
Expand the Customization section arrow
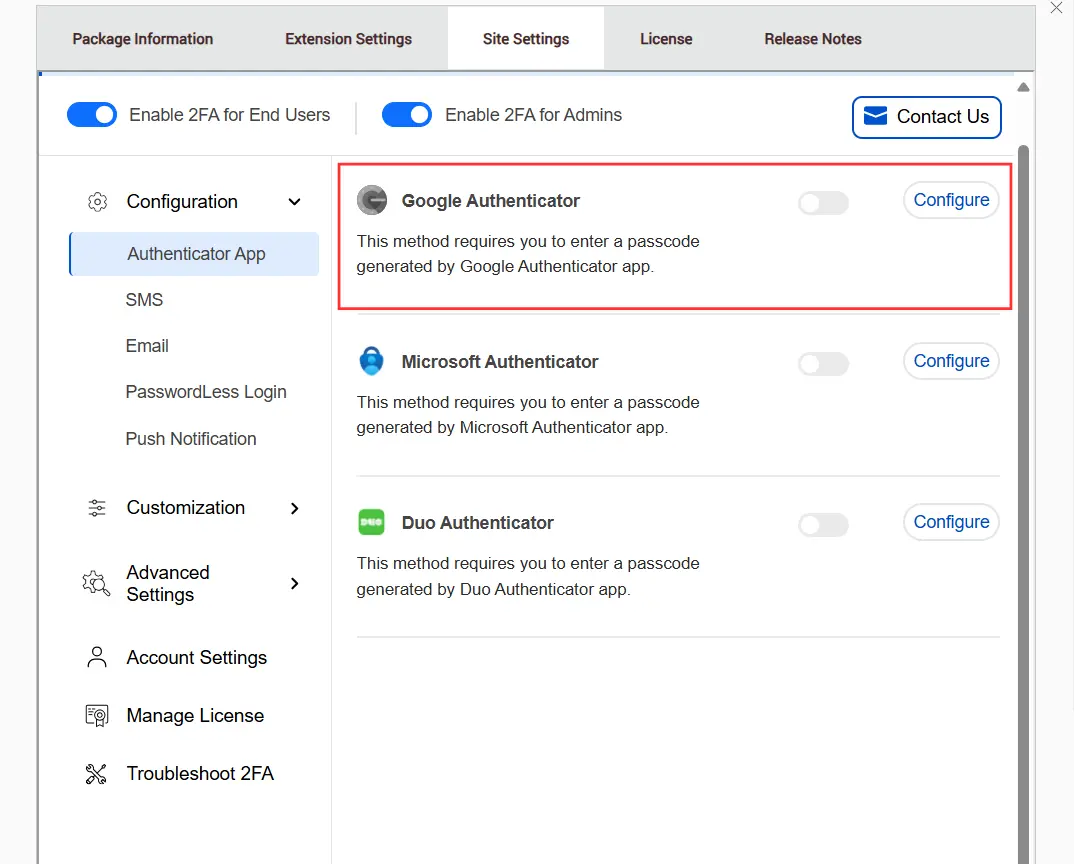point(294,508)
